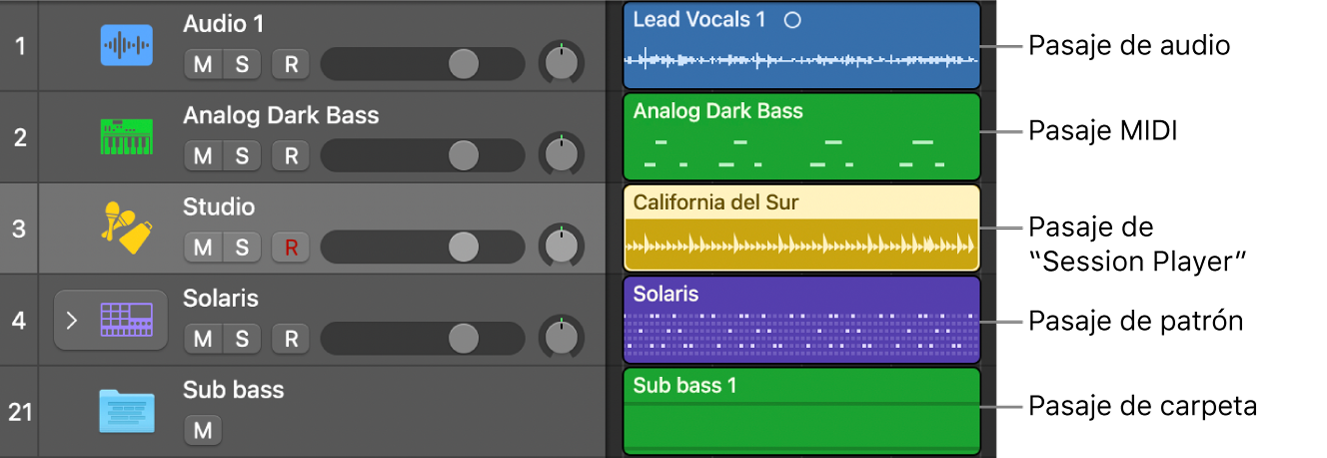Select the Sub bass 1 green region

coord(800,412)
